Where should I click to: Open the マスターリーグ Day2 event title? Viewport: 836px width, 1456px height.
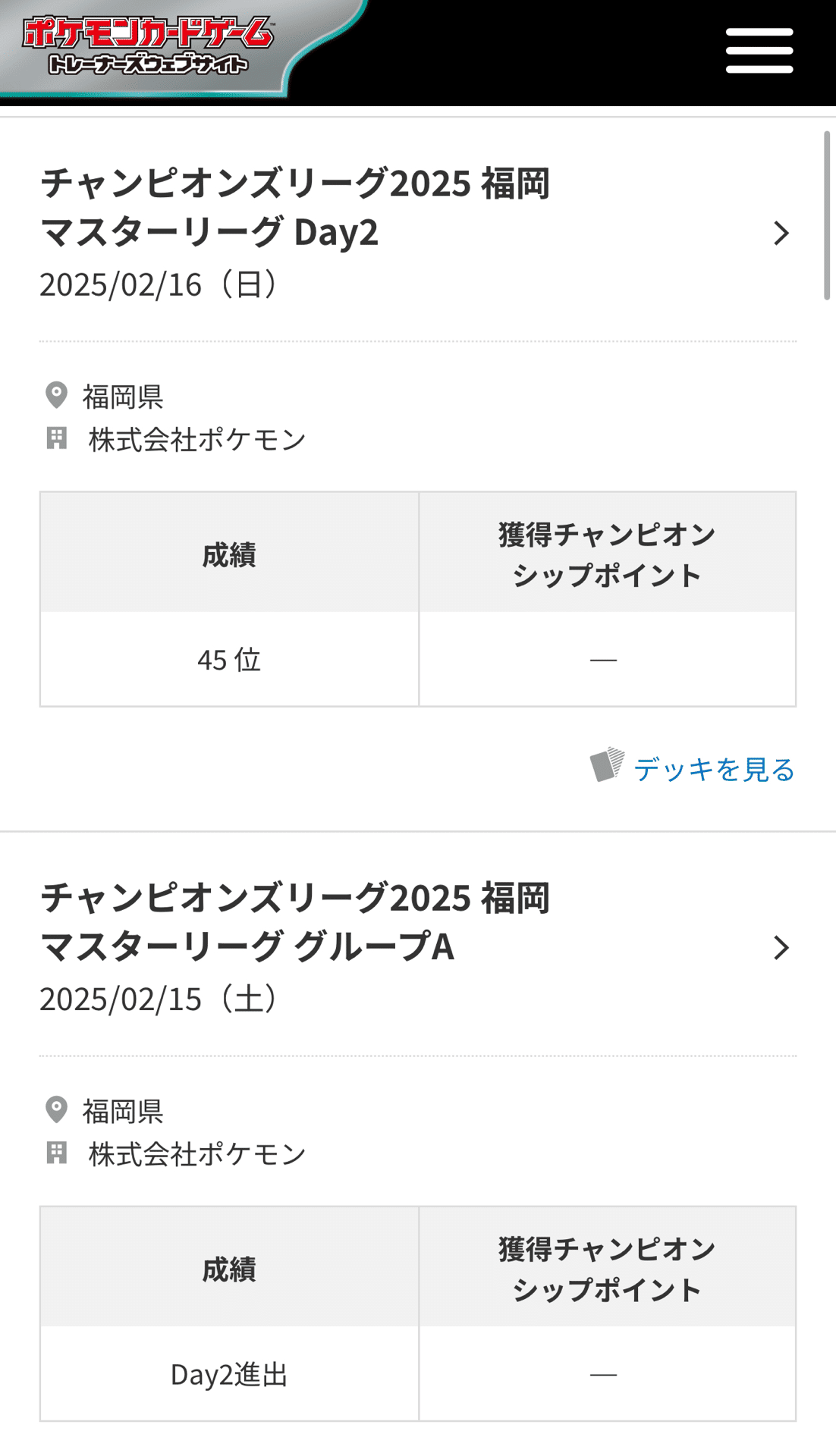(294, 207)
